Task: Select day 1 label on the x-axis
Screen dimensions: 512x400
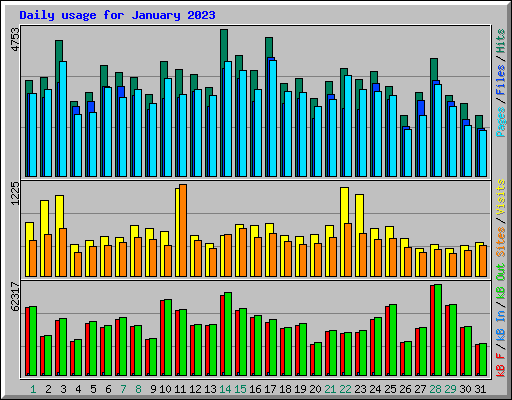Action: point(33,389)
